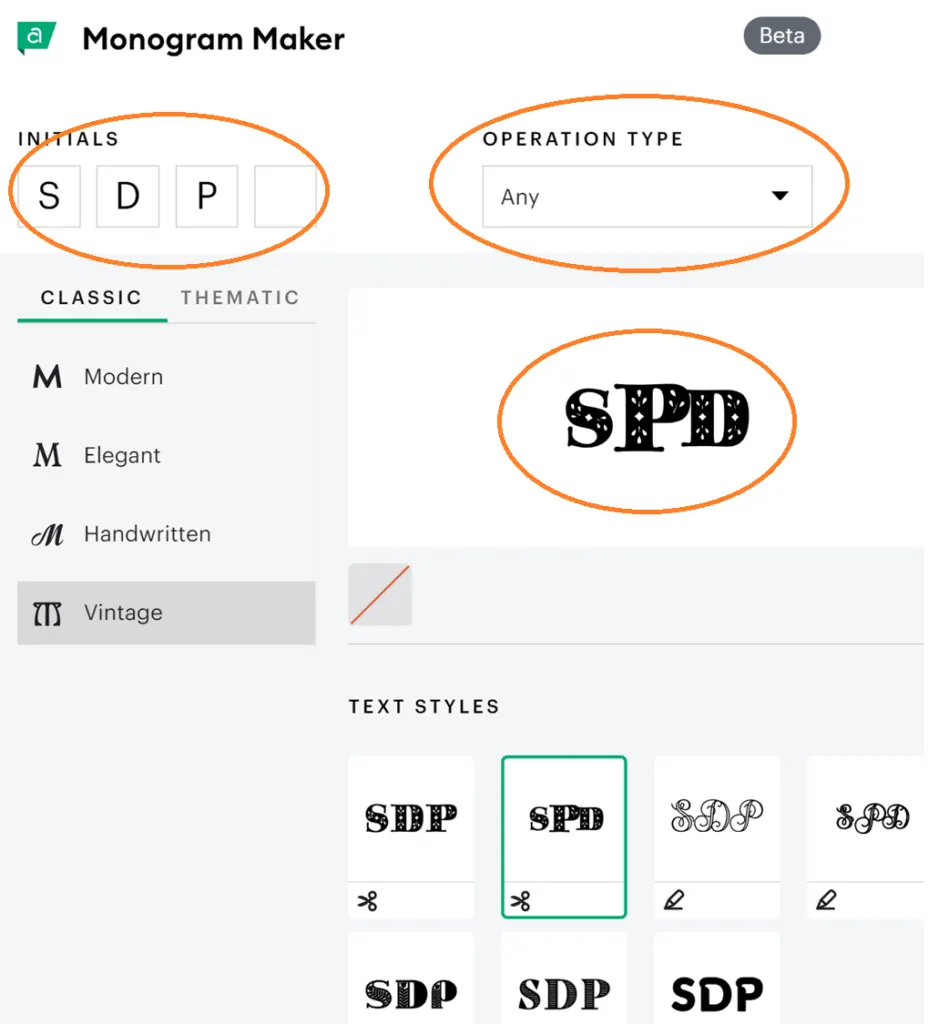
Task: Click scissors icon under first SDP style
Action: pyautogui.click(x=368, y=901)
